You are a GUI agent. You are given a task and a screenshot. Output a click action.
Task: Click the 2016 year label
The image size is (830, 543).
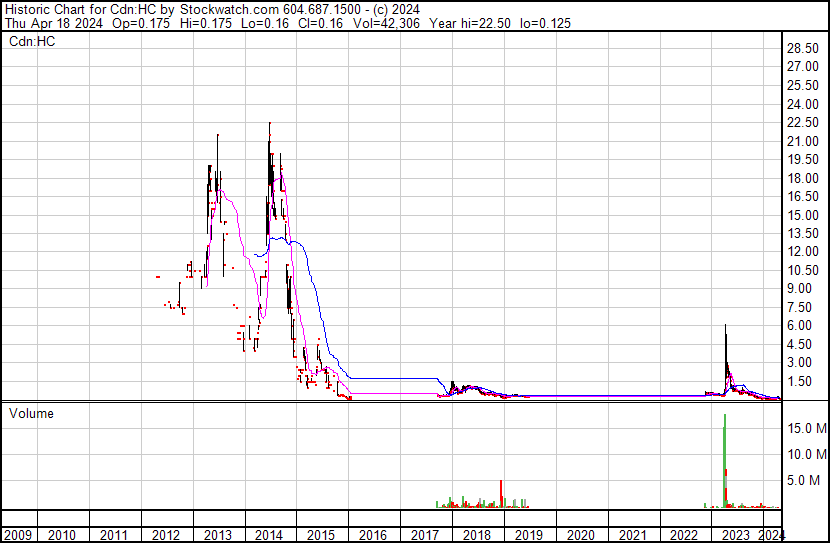click(x=372, y=535)
